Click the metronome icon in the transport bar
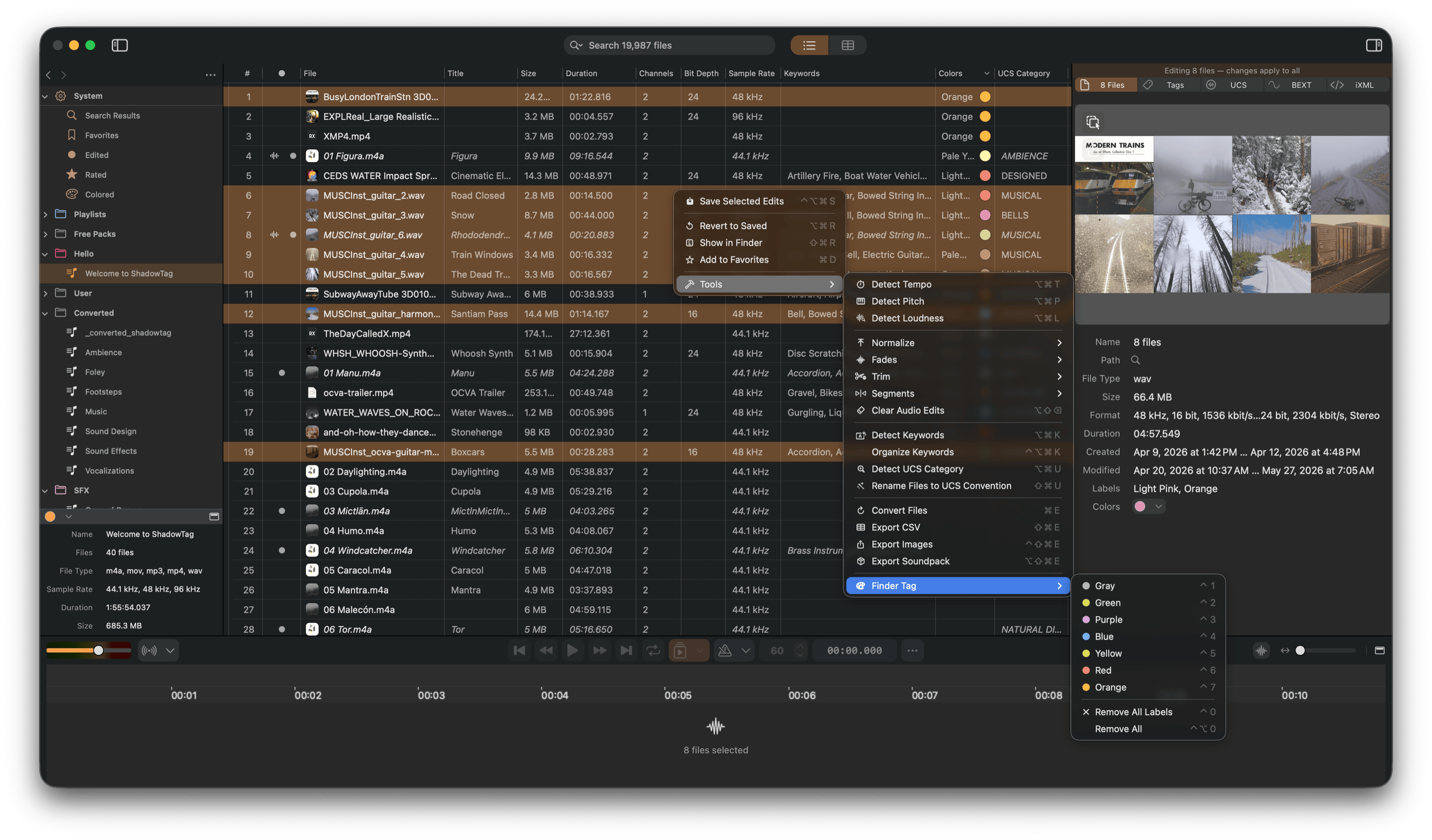The width and height of the screenshot is (1432, 840). (725, 650)
